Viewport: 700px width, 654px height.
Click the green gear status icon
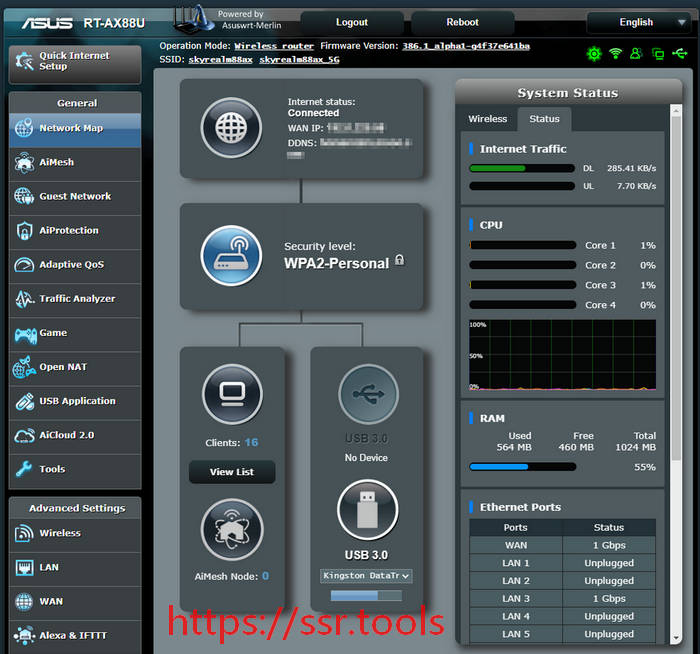[594, 53]
